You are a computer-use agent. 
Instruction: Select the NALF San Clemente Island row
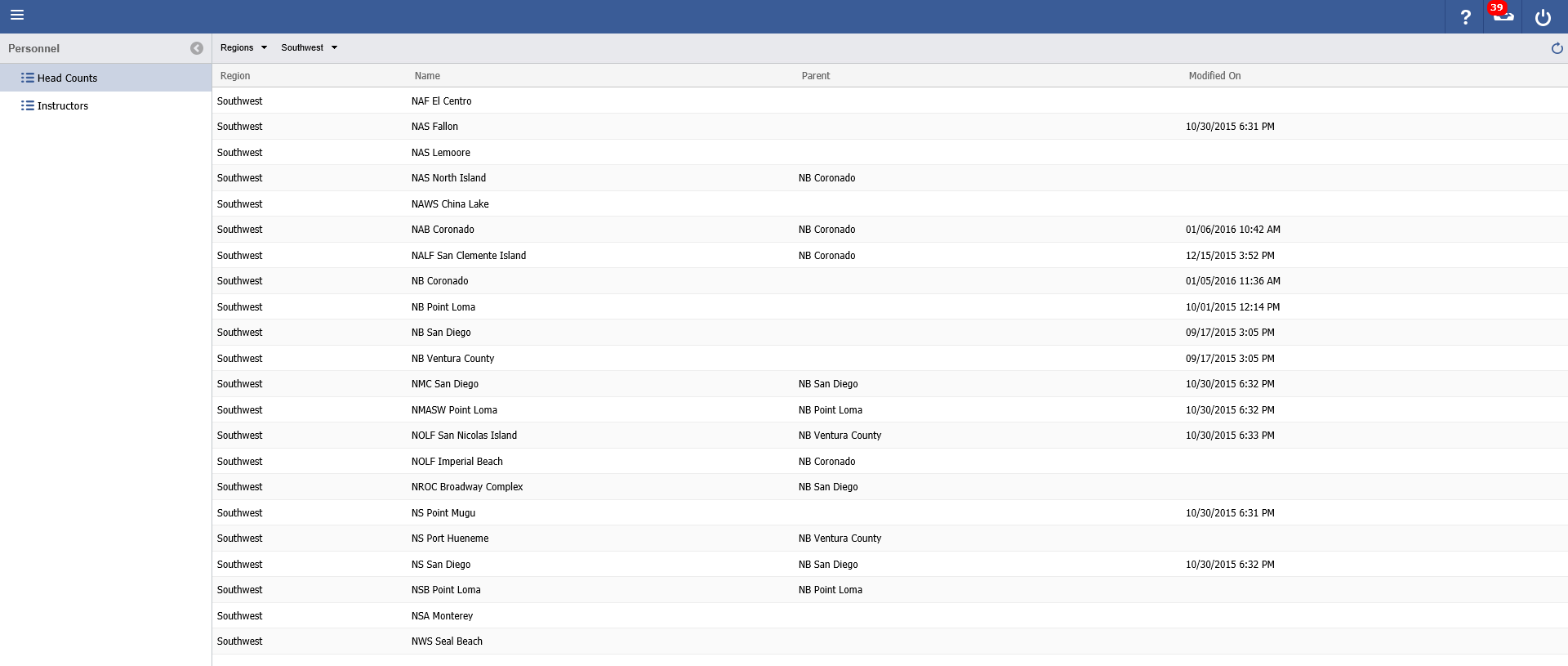(469, 256)
